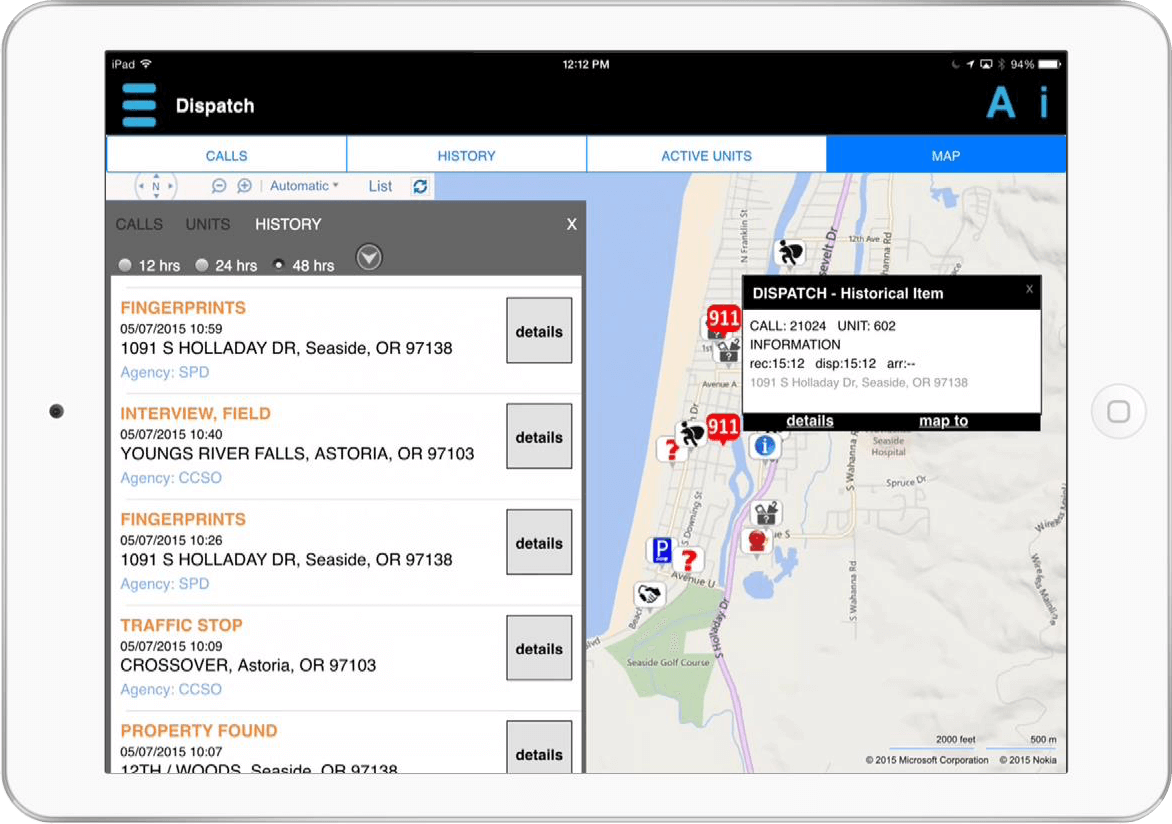Click the Seaside Golf Course map label

[668, 662]
